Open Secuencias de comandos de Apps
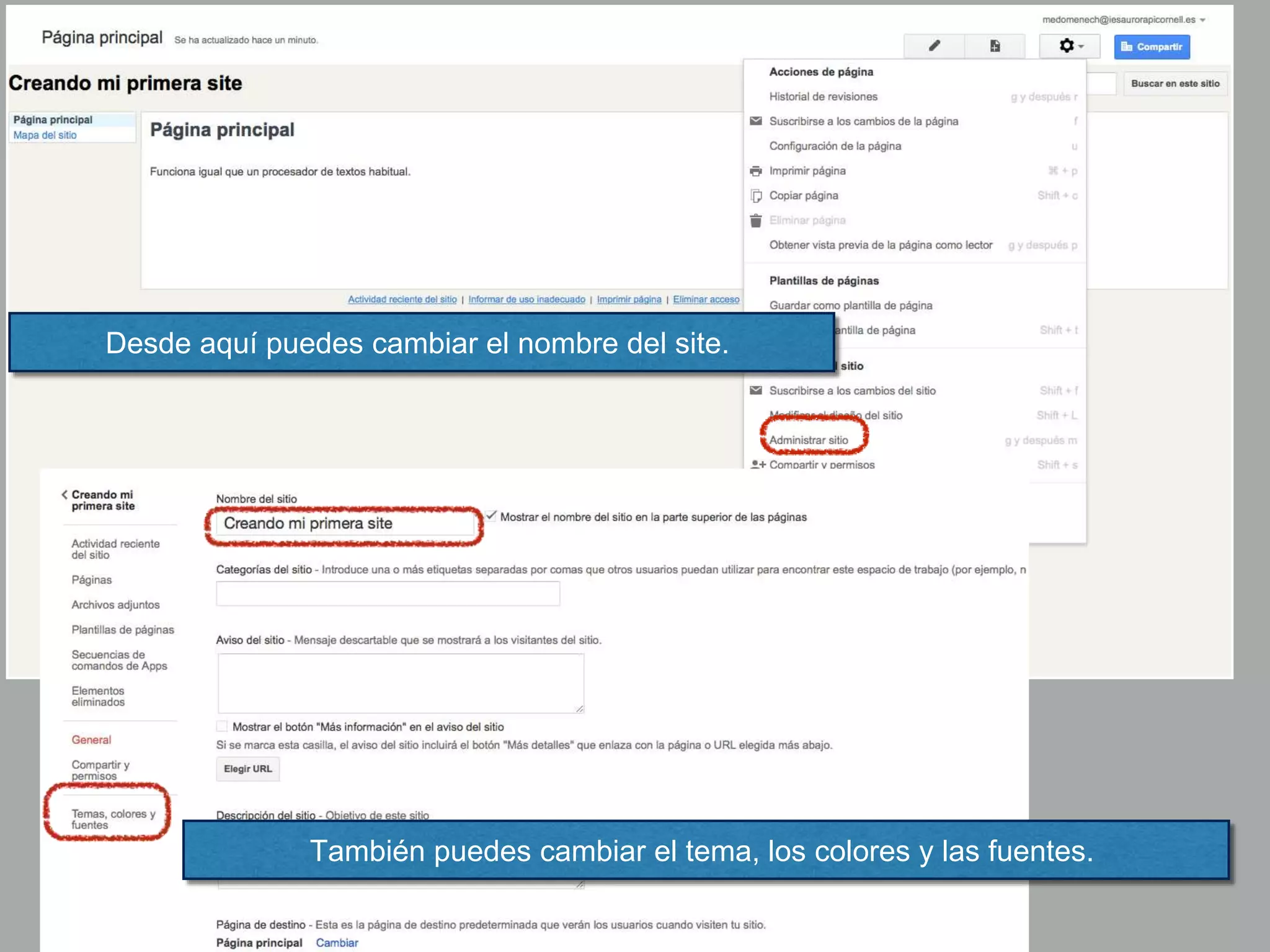This screenshot has height=952, width=1270. [119, 660]
